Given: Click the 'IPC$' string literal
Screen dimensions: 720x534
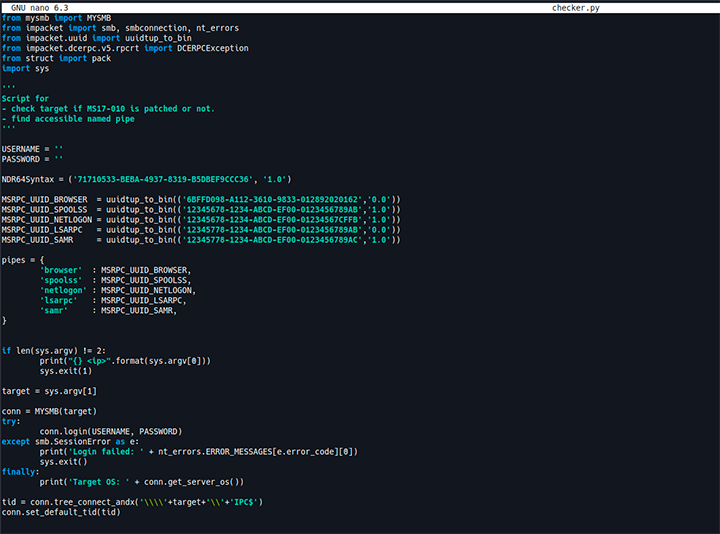Looking at the screenshot, I should click(x=244, y=503).
